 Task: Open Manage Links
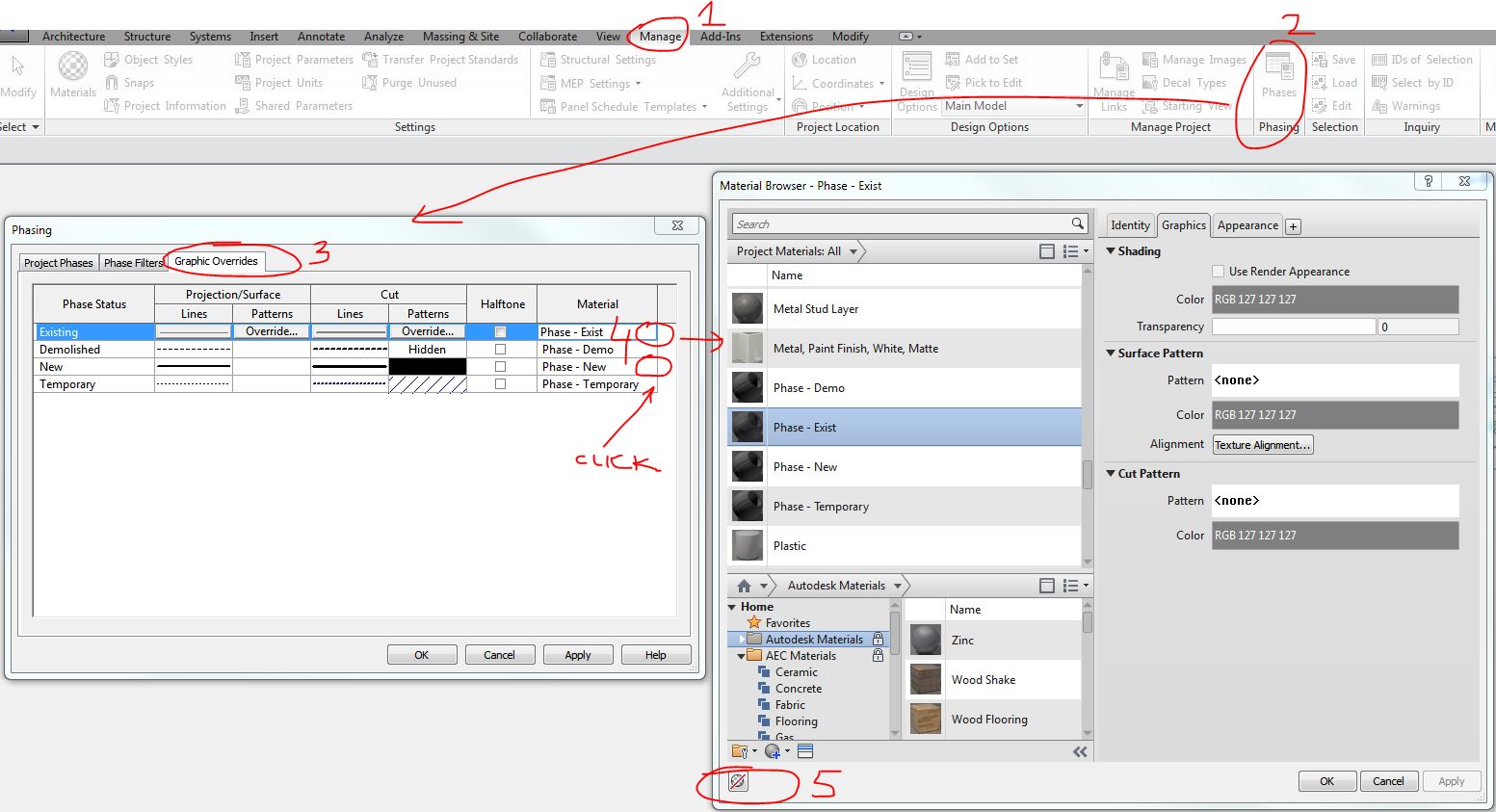pos(1114,82)
